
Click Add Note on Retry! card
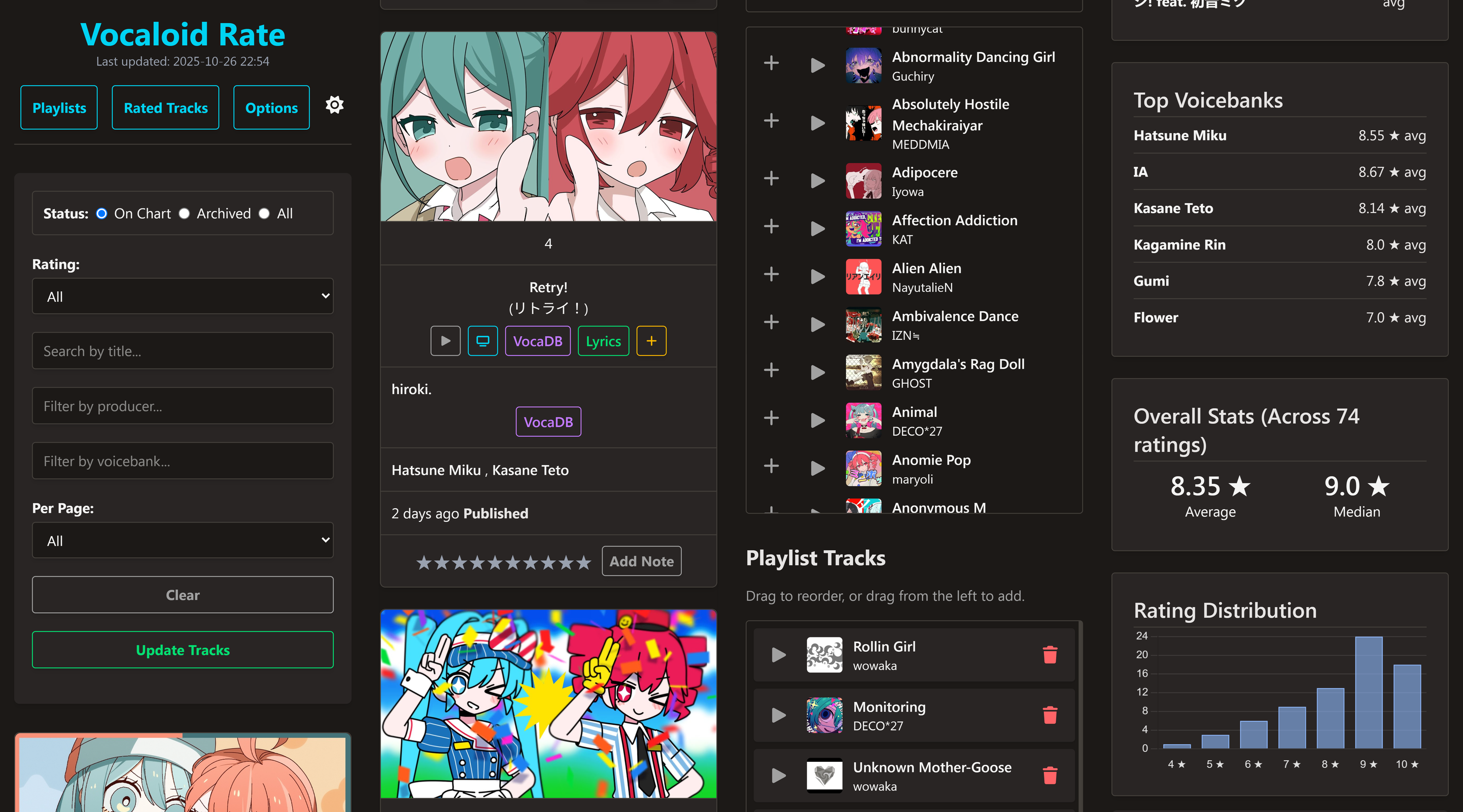point(641,561)
